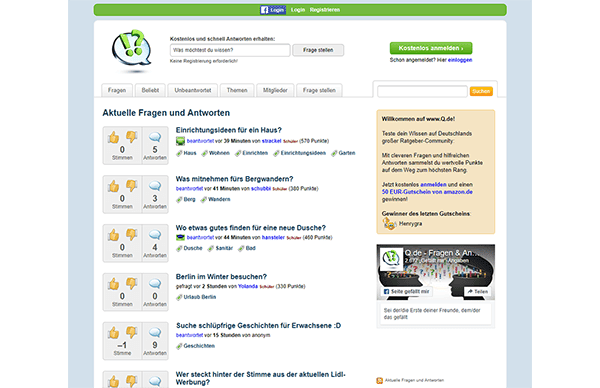The height and width of the screenshot is (388, 600).
Task: Upvote 'Was mitnehmen fürs Bergwandern?'
Action: click(x=114, y=186)
